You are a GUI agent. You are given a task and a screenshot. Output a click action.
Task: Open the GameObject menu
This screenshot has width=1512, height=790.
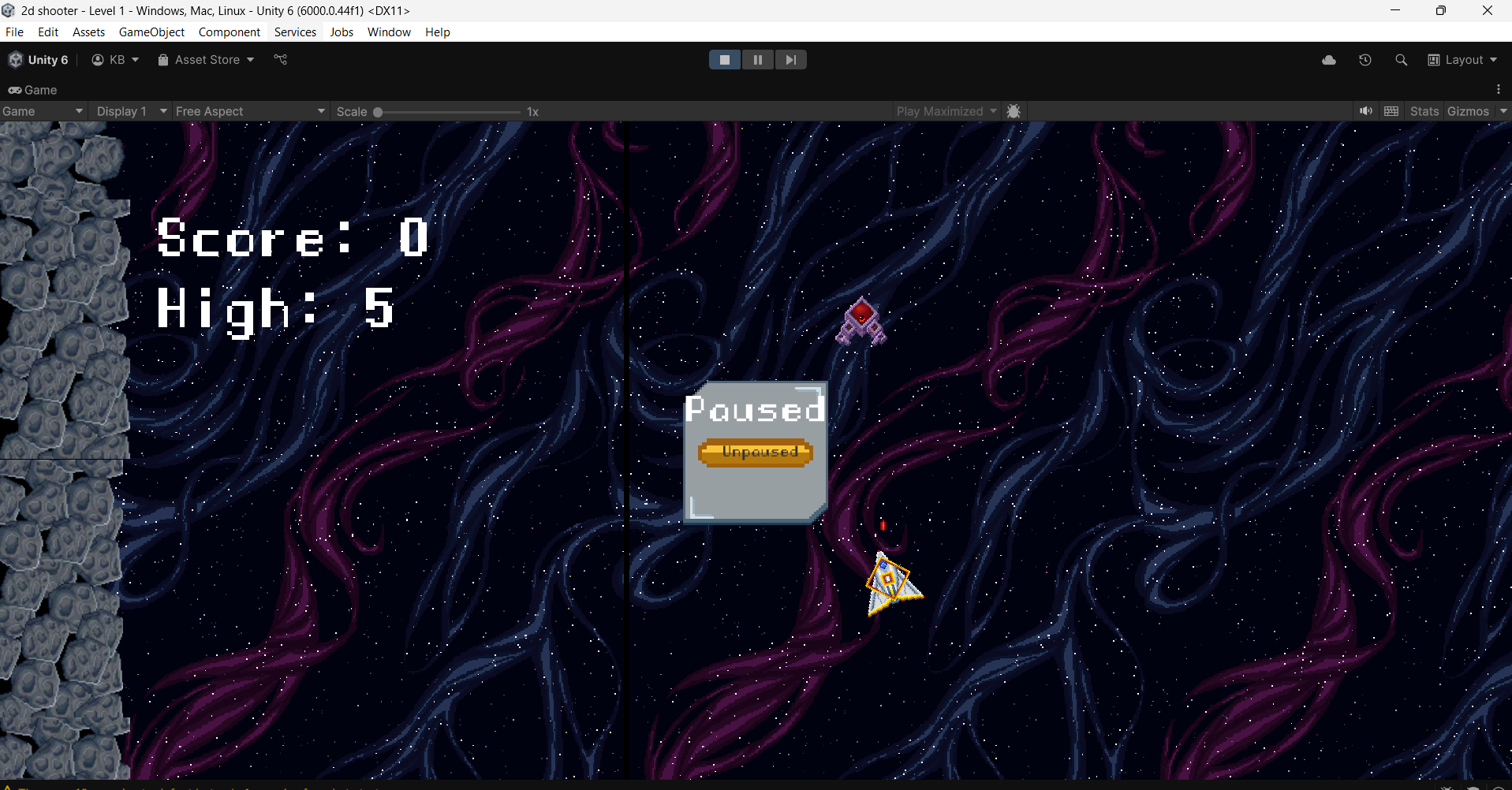151,32
